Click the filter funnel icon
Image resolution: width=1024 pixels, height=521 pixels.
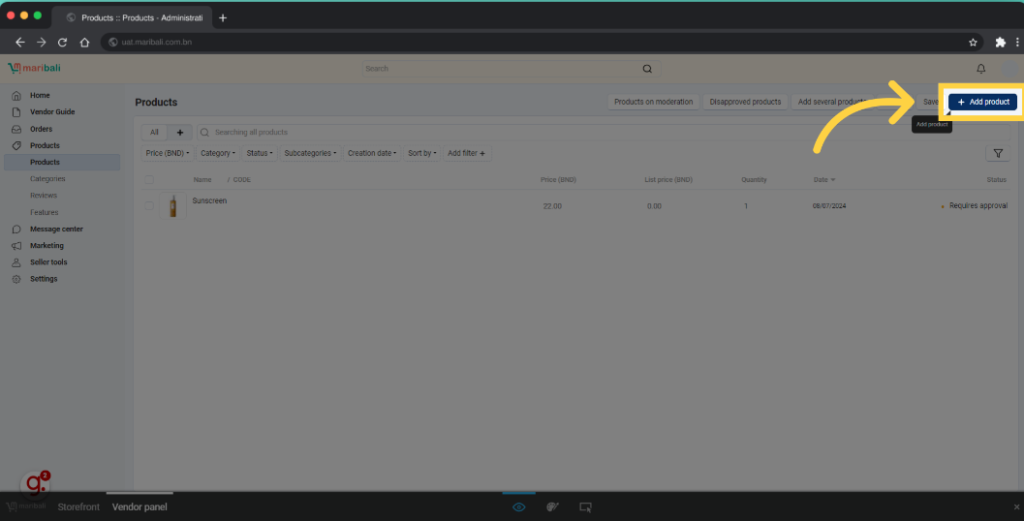997,153
